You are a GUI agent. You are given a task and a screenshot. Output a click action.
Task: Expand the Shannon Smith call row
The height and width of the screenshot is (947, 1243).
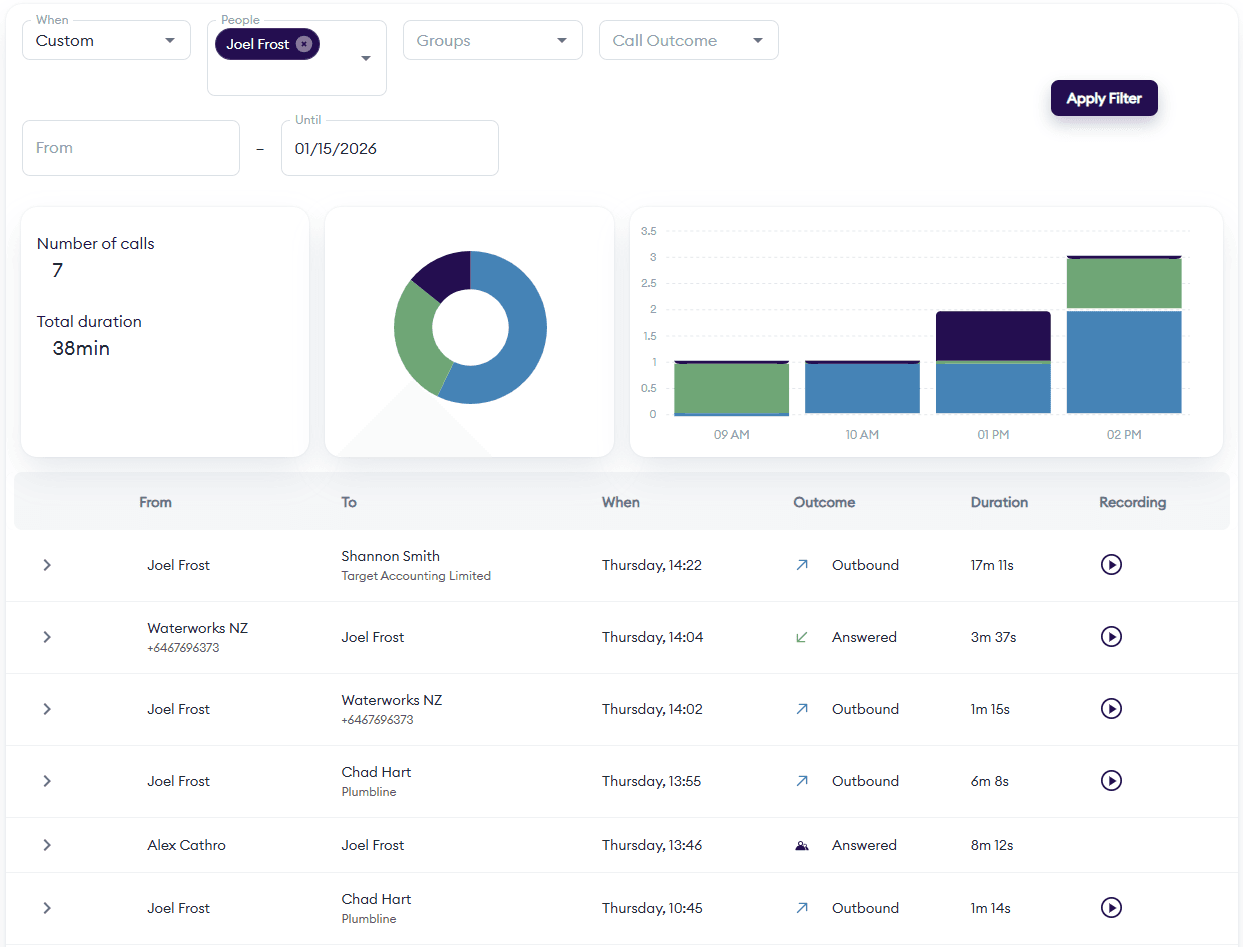(x=47, y=565)
